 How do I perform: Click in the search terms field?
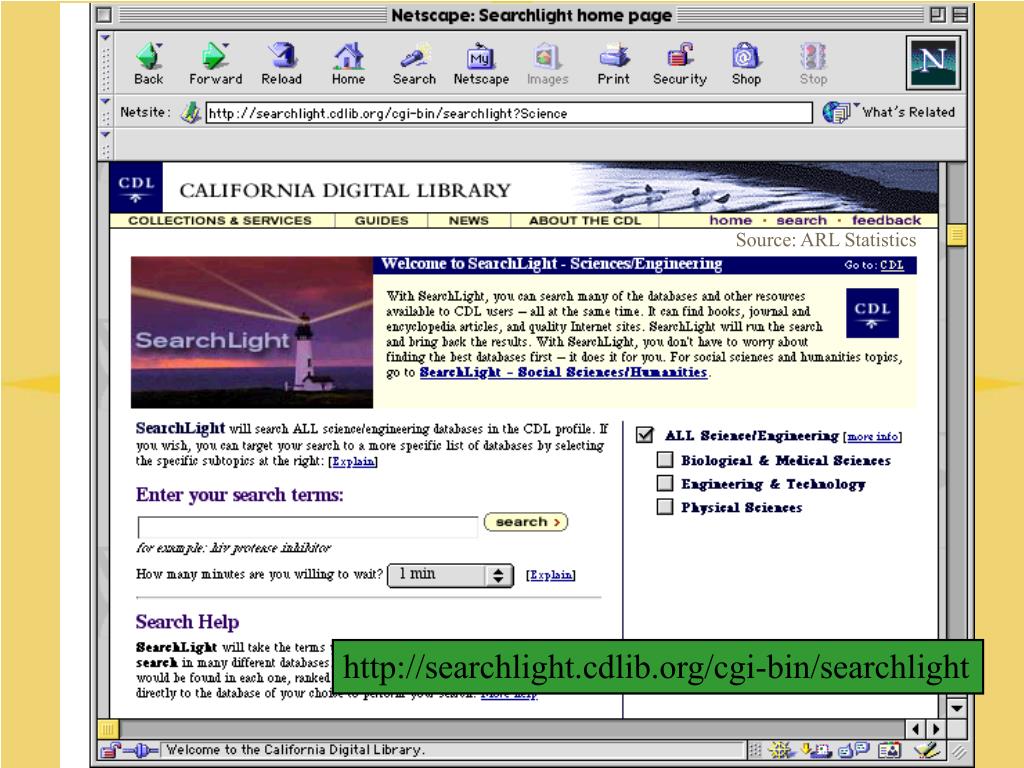click(x=308, y=526)
